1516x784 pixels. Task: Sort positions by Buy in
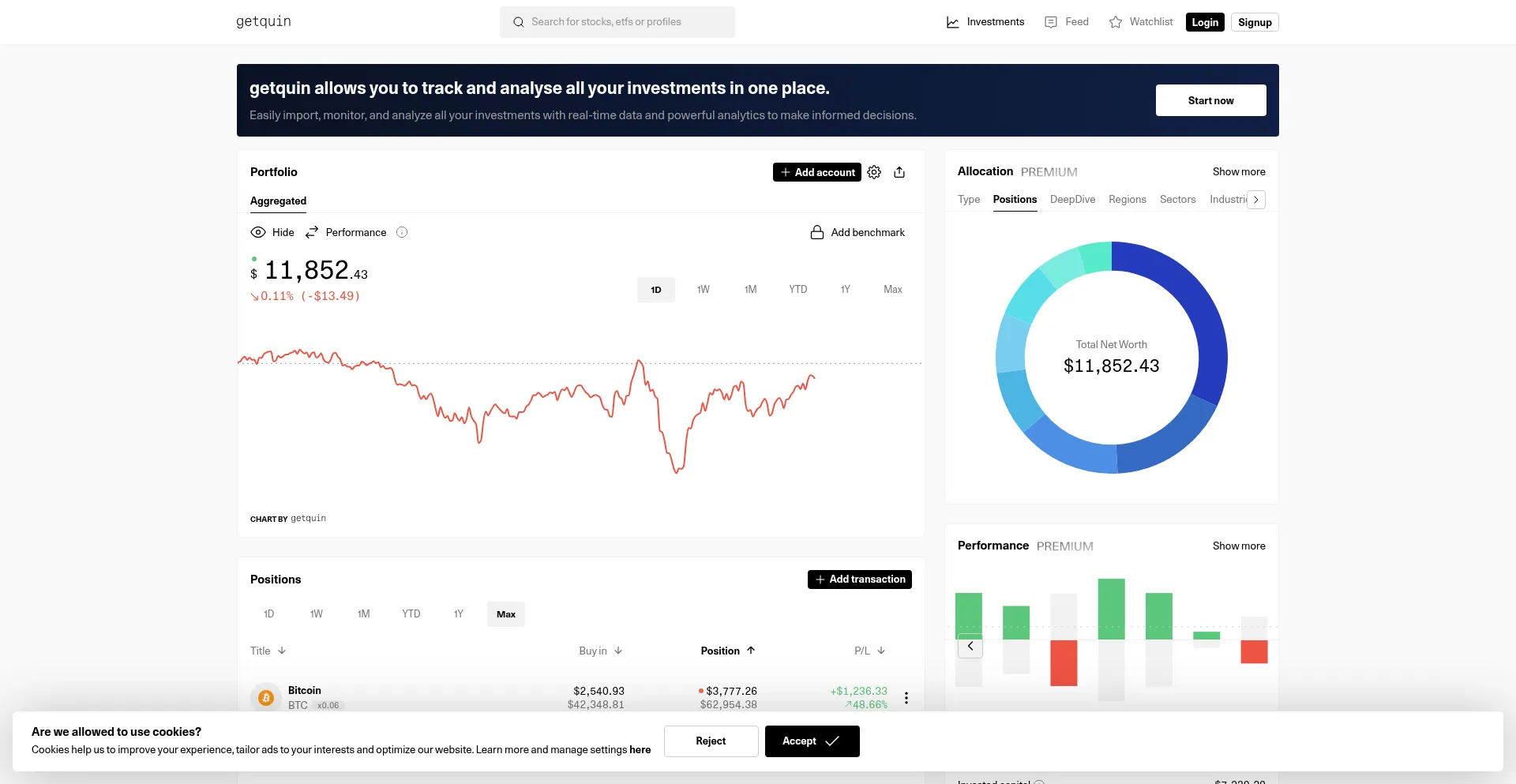coord(601,651)
